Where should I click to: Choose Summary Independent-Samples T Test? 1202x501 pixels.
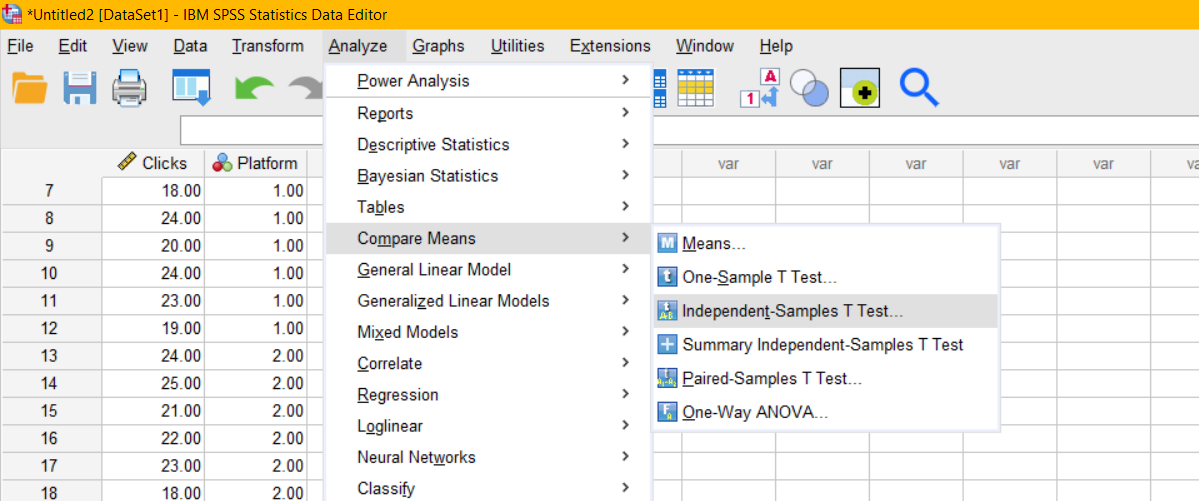click(826, 344)
